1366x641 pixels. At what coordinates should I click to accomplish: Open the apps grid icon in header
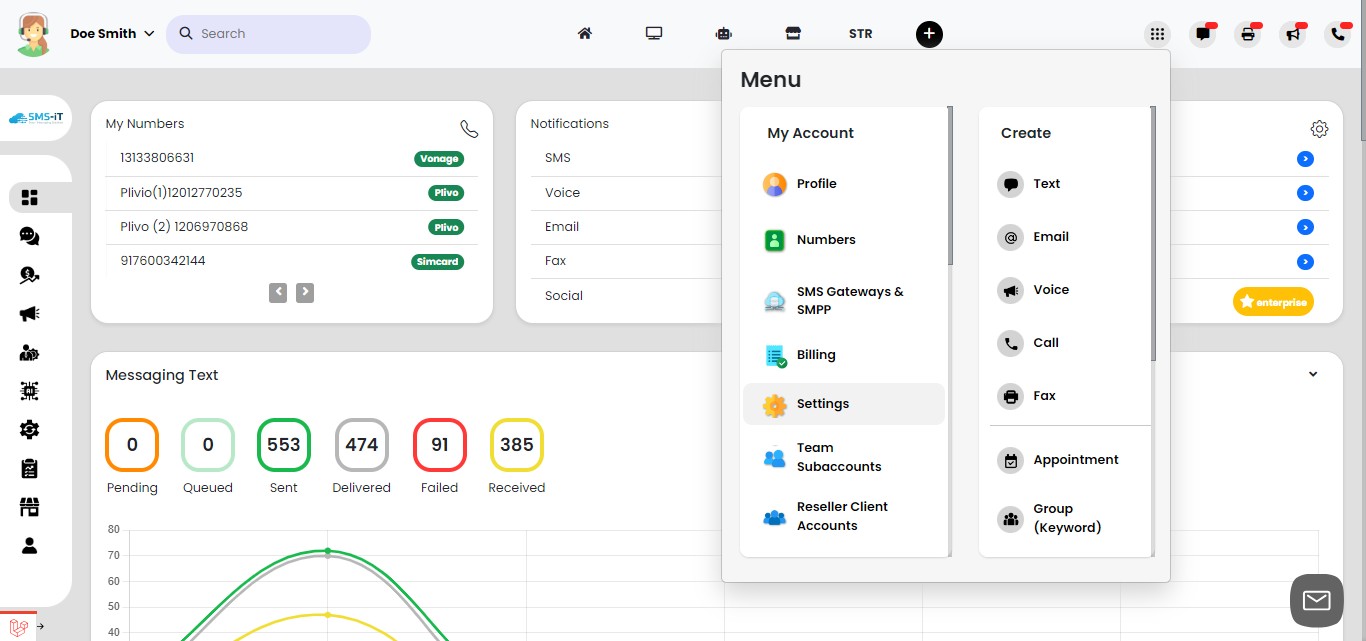pos(1157,34)
